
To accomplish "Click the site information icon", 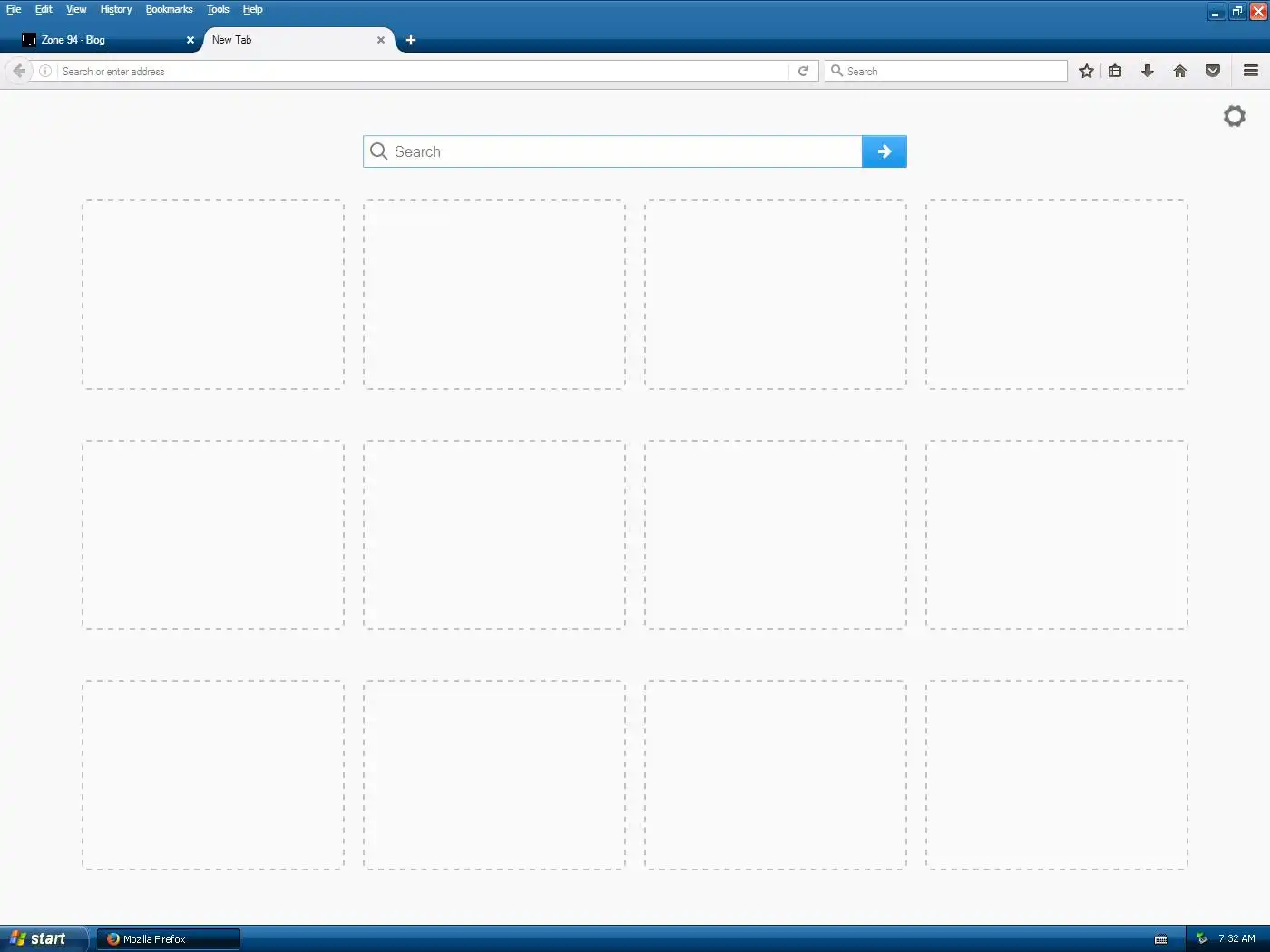I will click(45, 71).
